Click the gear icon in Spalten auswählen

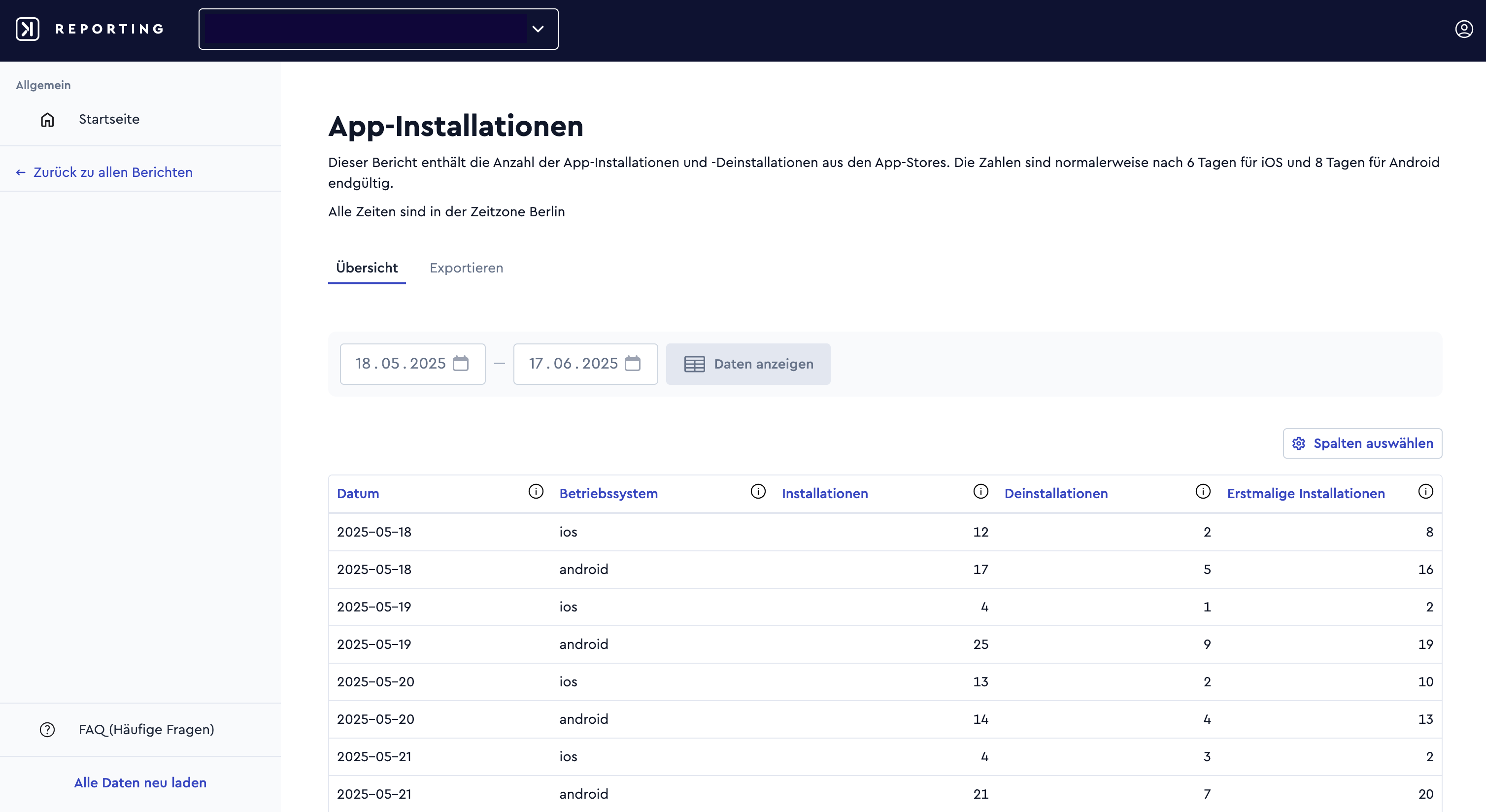point(1298,443)
